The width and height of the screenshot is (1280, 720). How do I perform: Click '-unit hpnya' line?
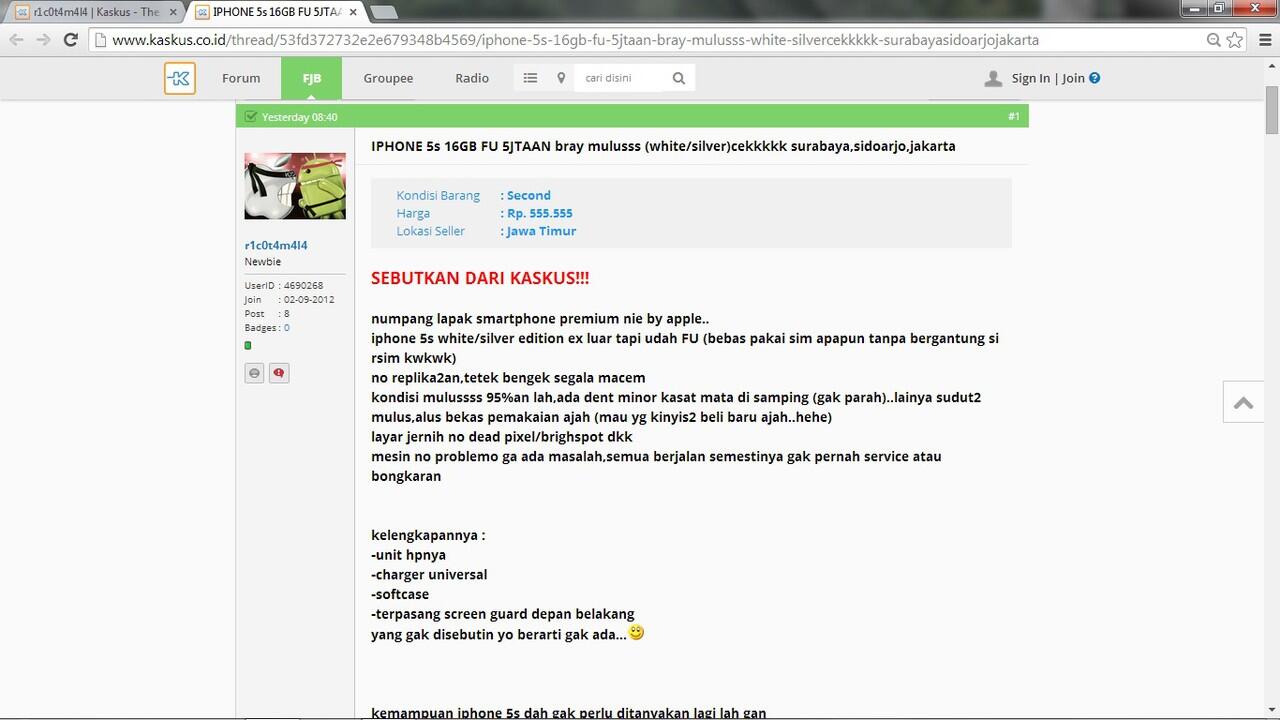(409, 555)
